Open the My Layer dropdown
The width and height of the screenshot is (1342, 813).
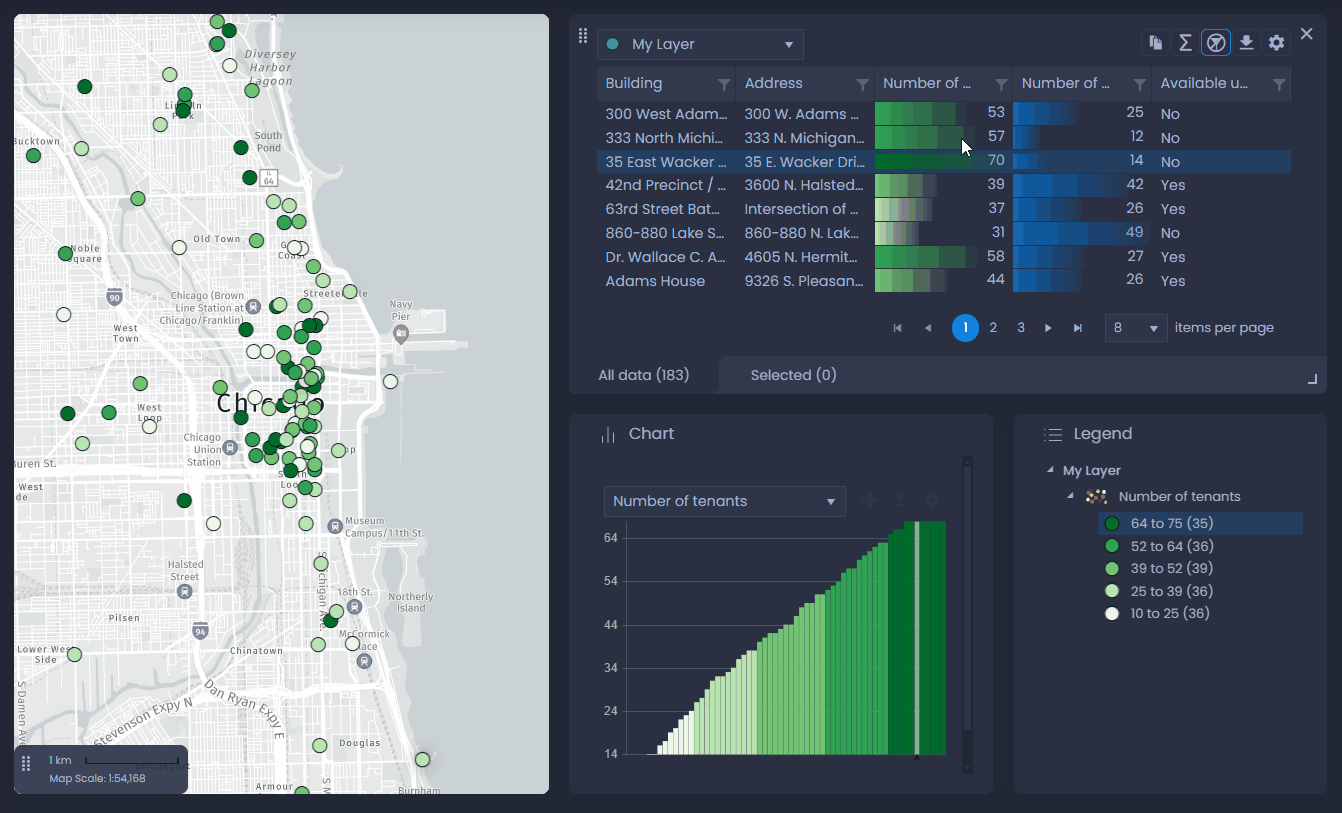click(x=700, y=44)
